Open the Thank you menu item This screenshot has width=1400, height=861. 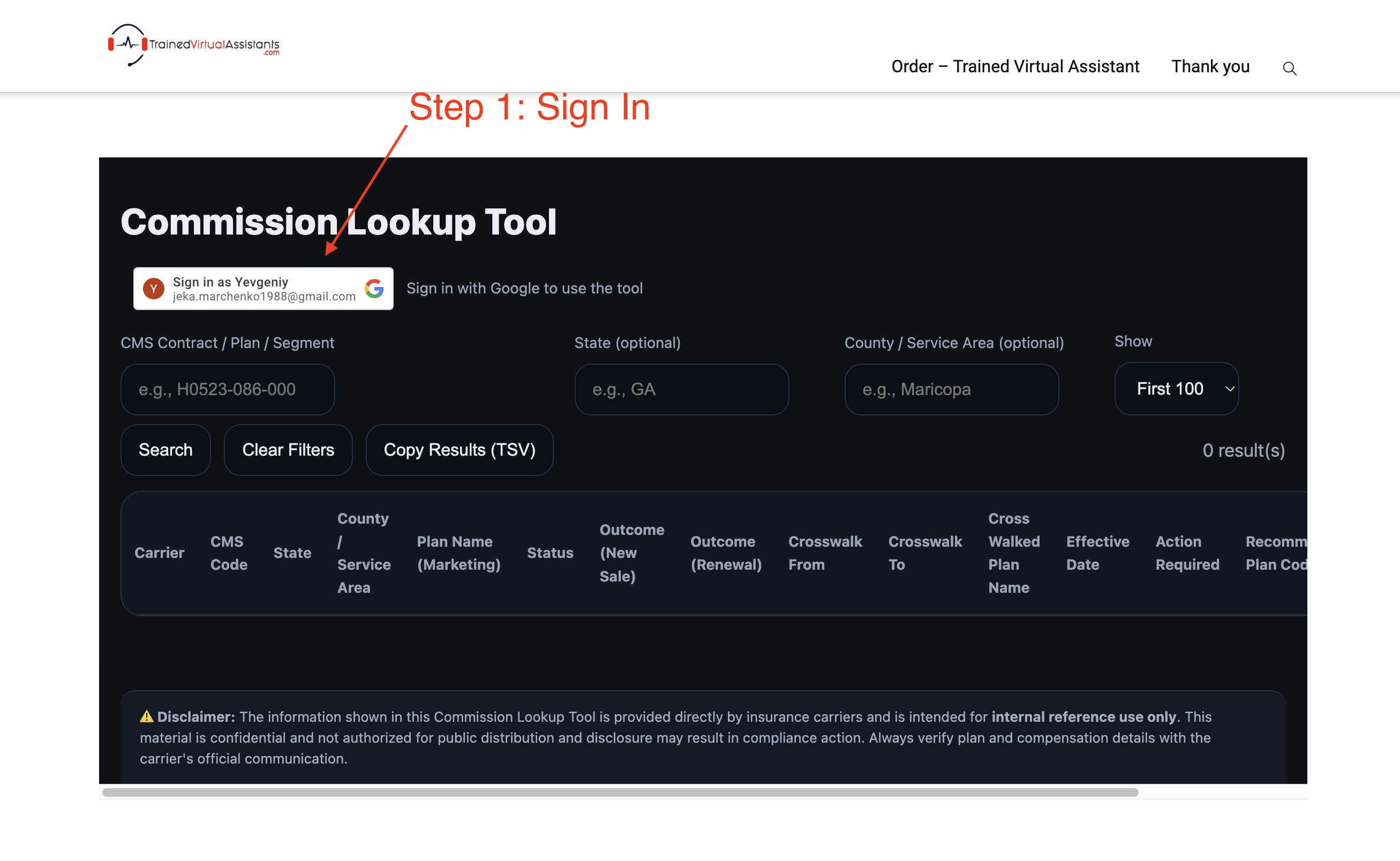point(1210,66)
